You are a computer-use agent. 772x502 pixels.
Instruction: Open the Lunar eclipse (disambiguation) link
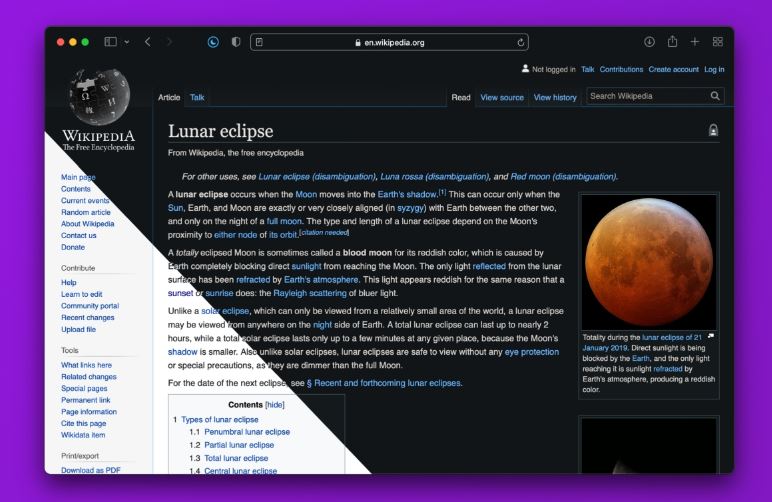[317, 177]
